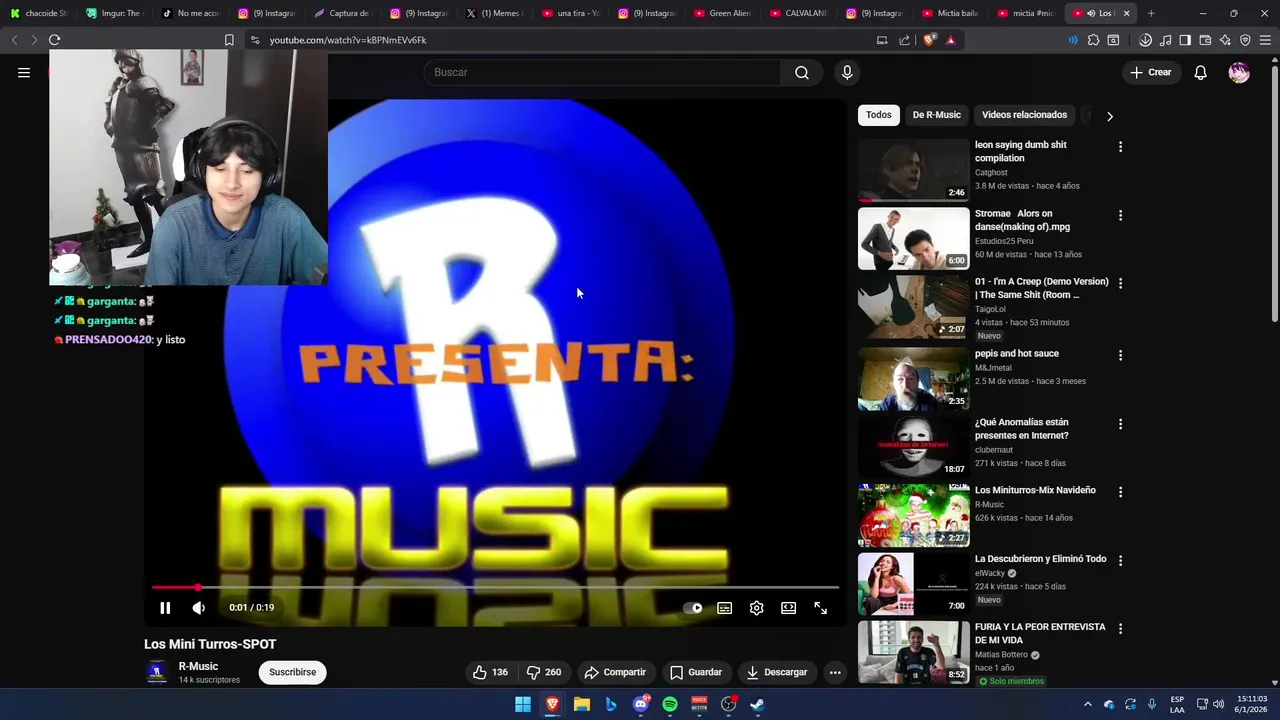
Task: Select the Todos filter chip
Action: (878, 115)
